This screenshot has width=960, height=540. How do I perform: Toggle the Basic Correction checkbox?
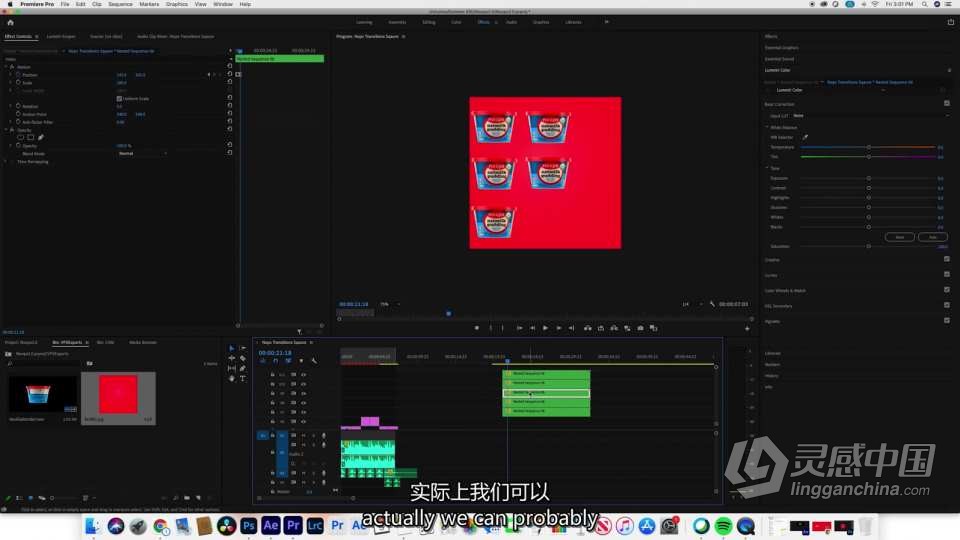[947, 103]
